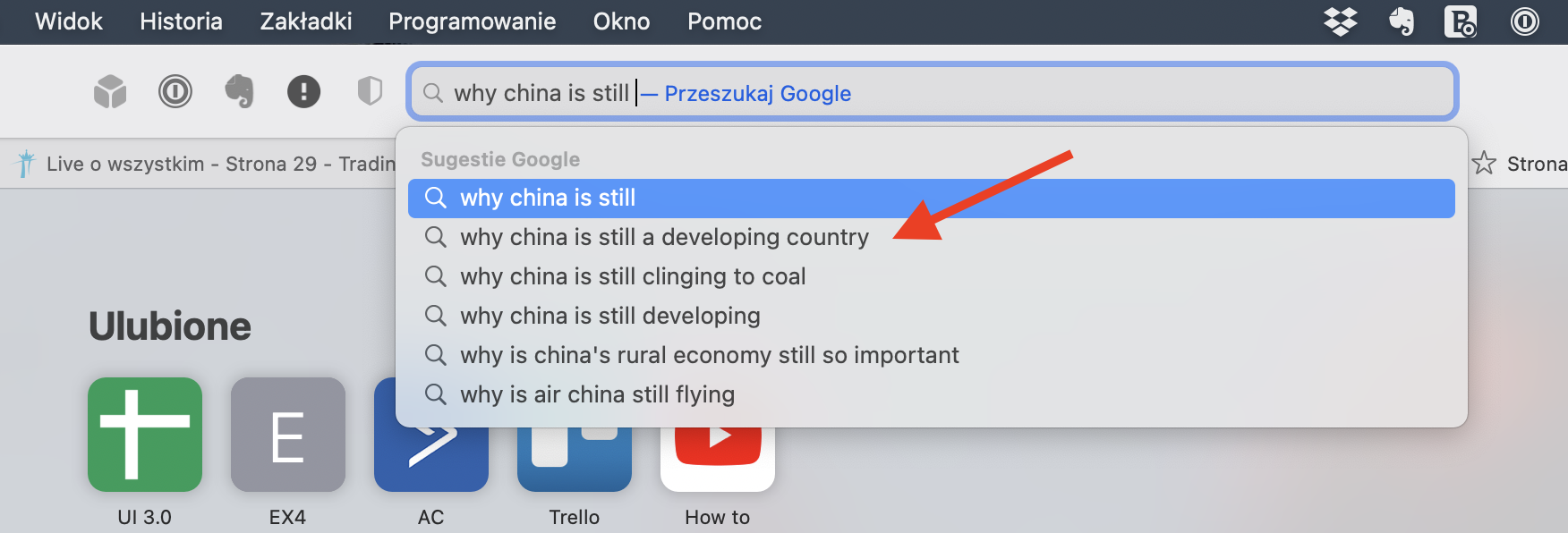Open the Dropbox menu bar icon

pos(1340,21)
